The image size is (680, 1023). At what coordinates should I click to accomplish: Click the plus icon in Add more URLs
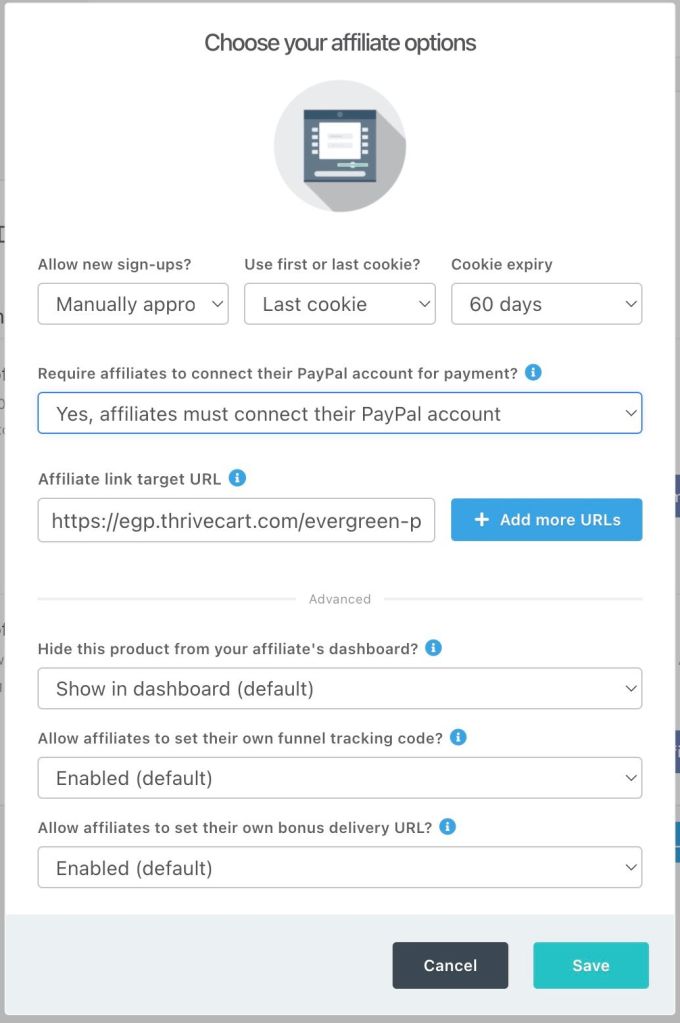[481, 520]
